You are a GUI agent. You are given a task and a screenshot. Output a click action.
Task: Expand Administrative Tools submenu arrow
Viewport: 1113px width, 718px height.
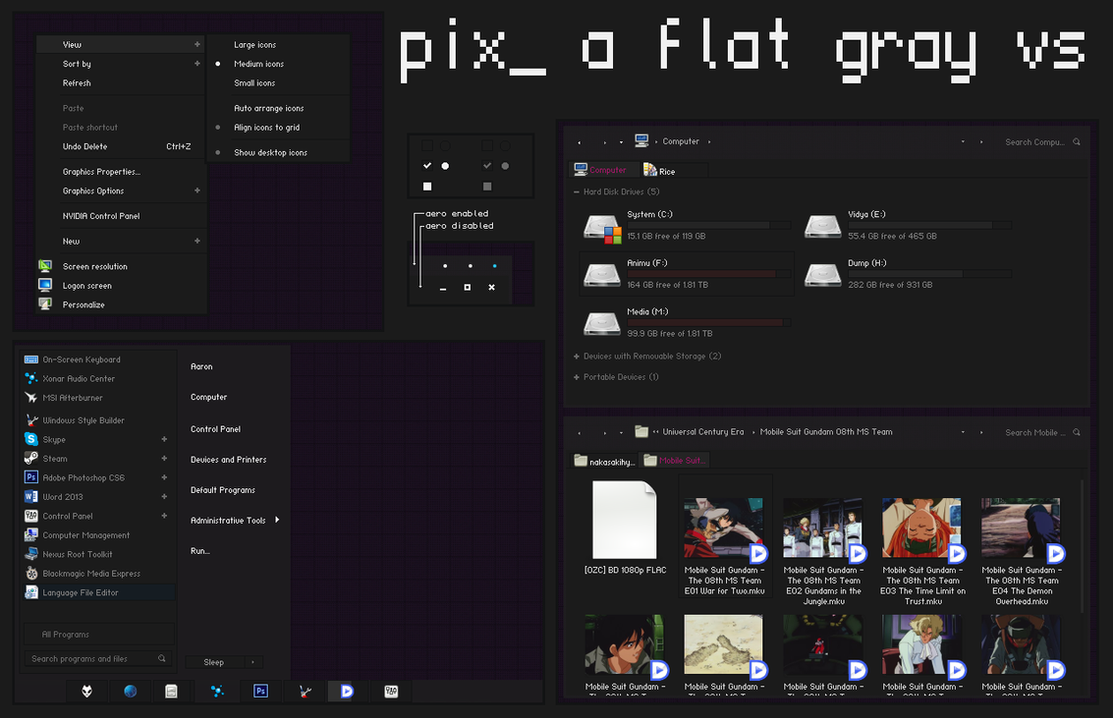coord(277,520)
